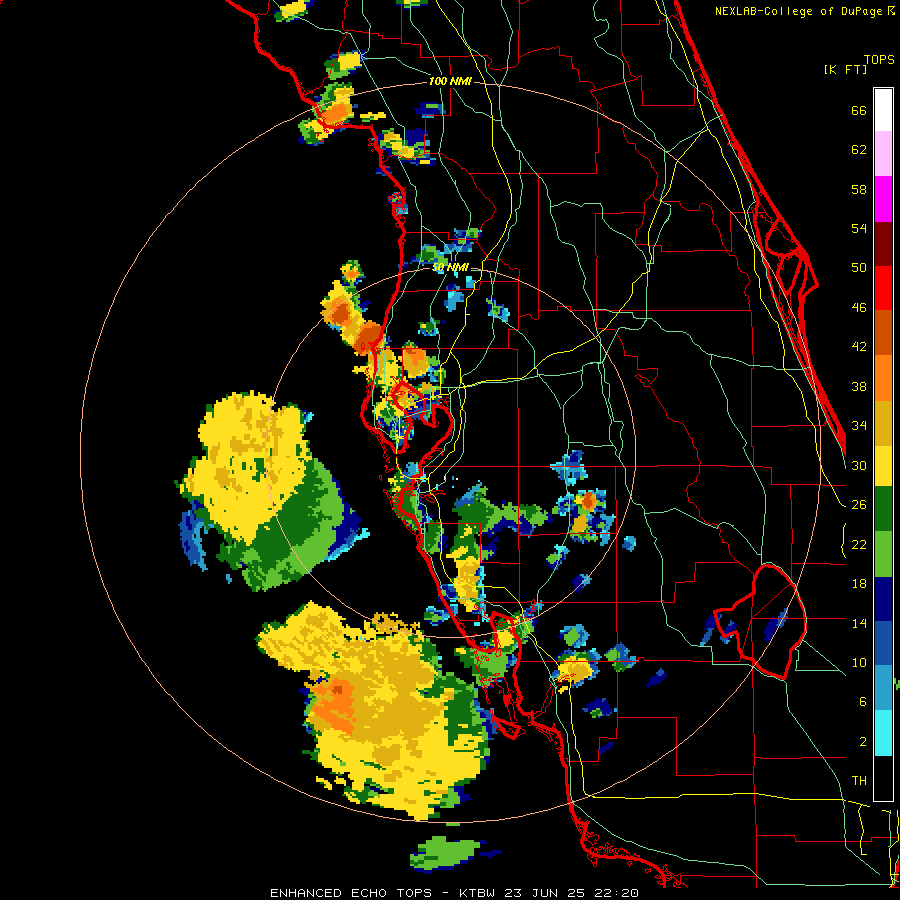Viewport: 900px width, 900px height.
Task: Click the 22 legend value
Action: [859, 544]
